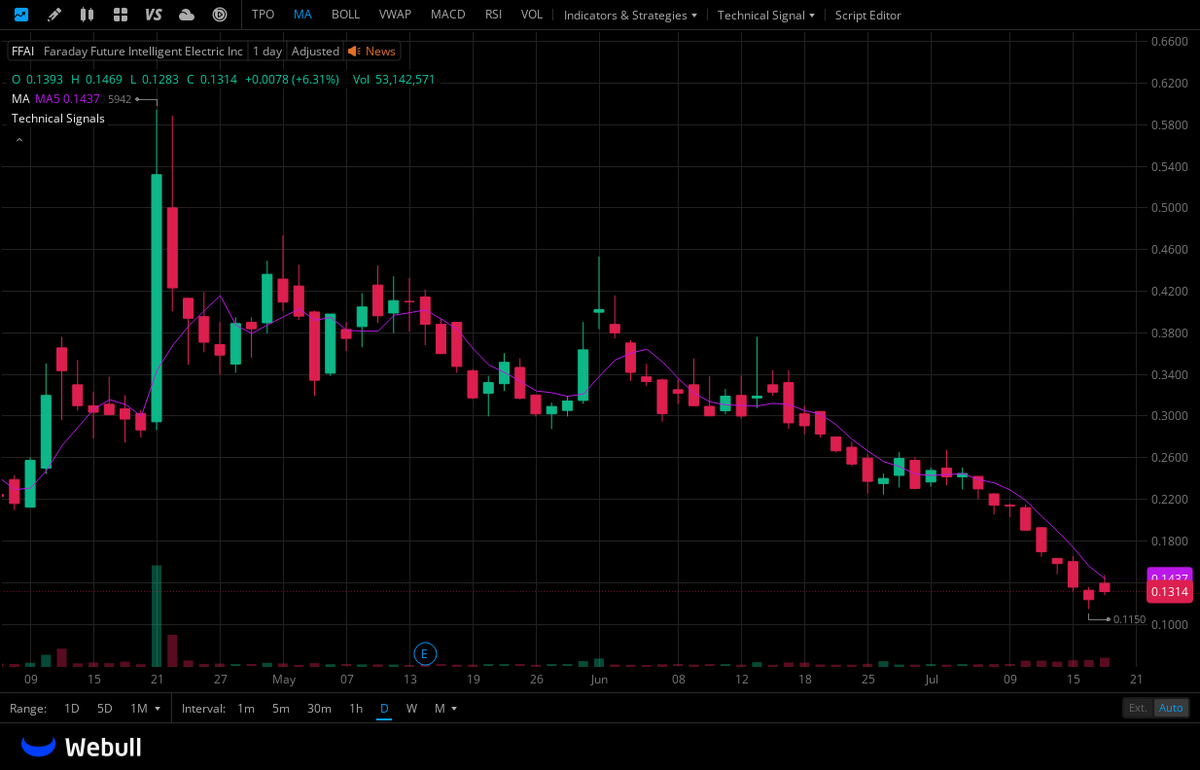Click the circular replay play icon
The height and width of the screenshot is (770, 1200).
(220, 15)
